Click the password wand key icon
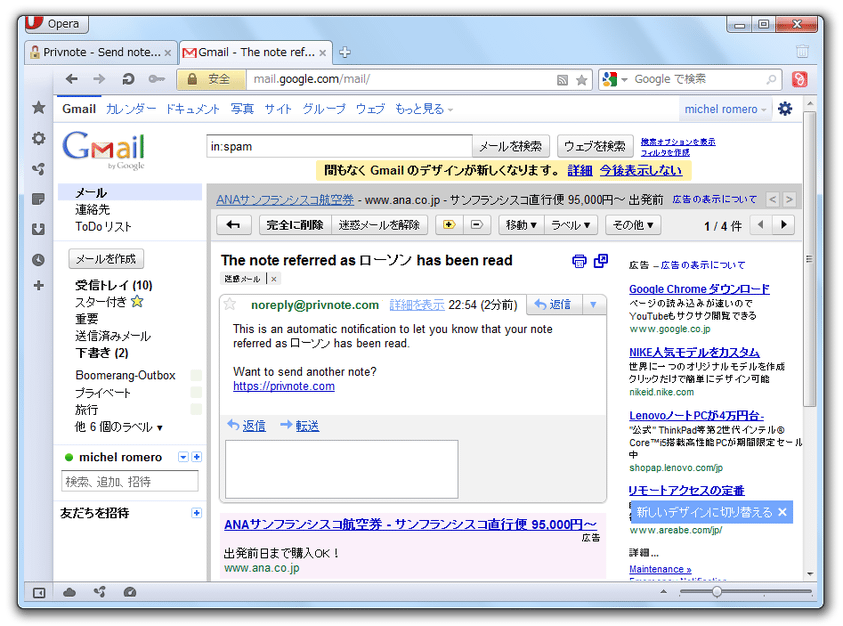 tap(156, 80)
